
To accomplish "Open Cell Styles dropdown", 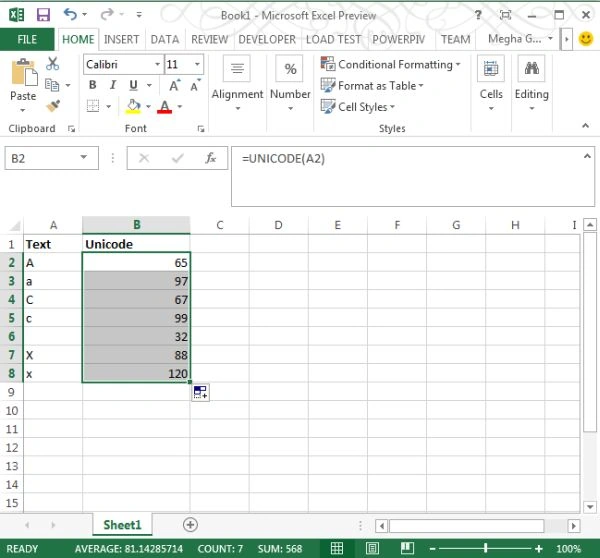I will pos(357,106).
